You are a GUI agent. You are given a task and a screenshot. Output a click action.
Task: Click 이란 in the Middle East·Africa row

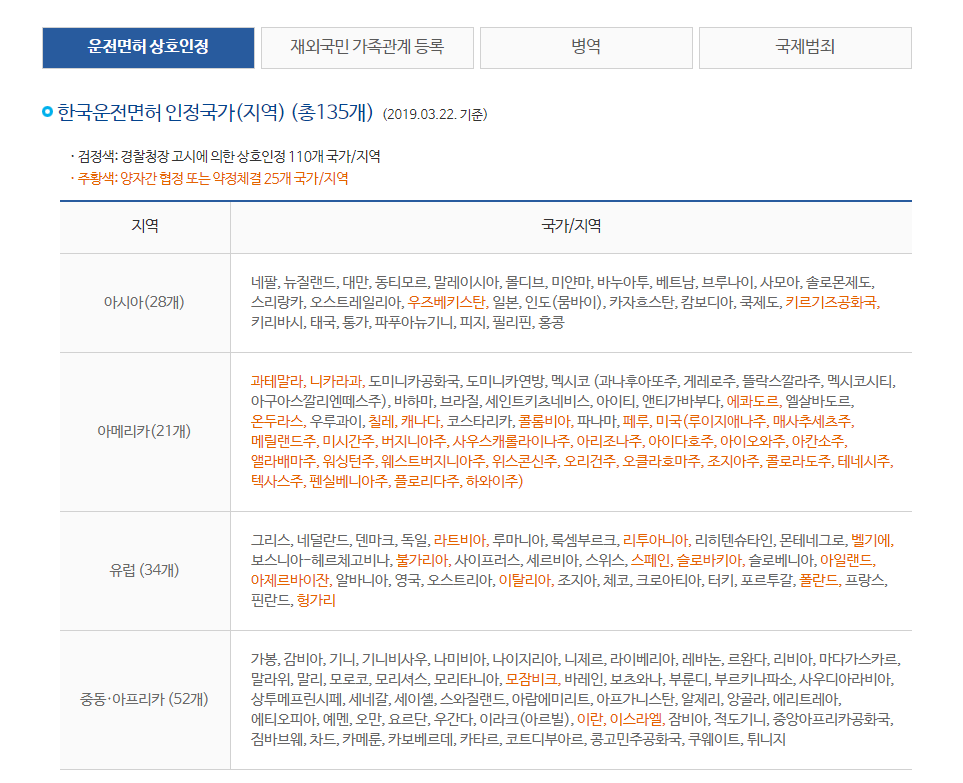point(590,719)
